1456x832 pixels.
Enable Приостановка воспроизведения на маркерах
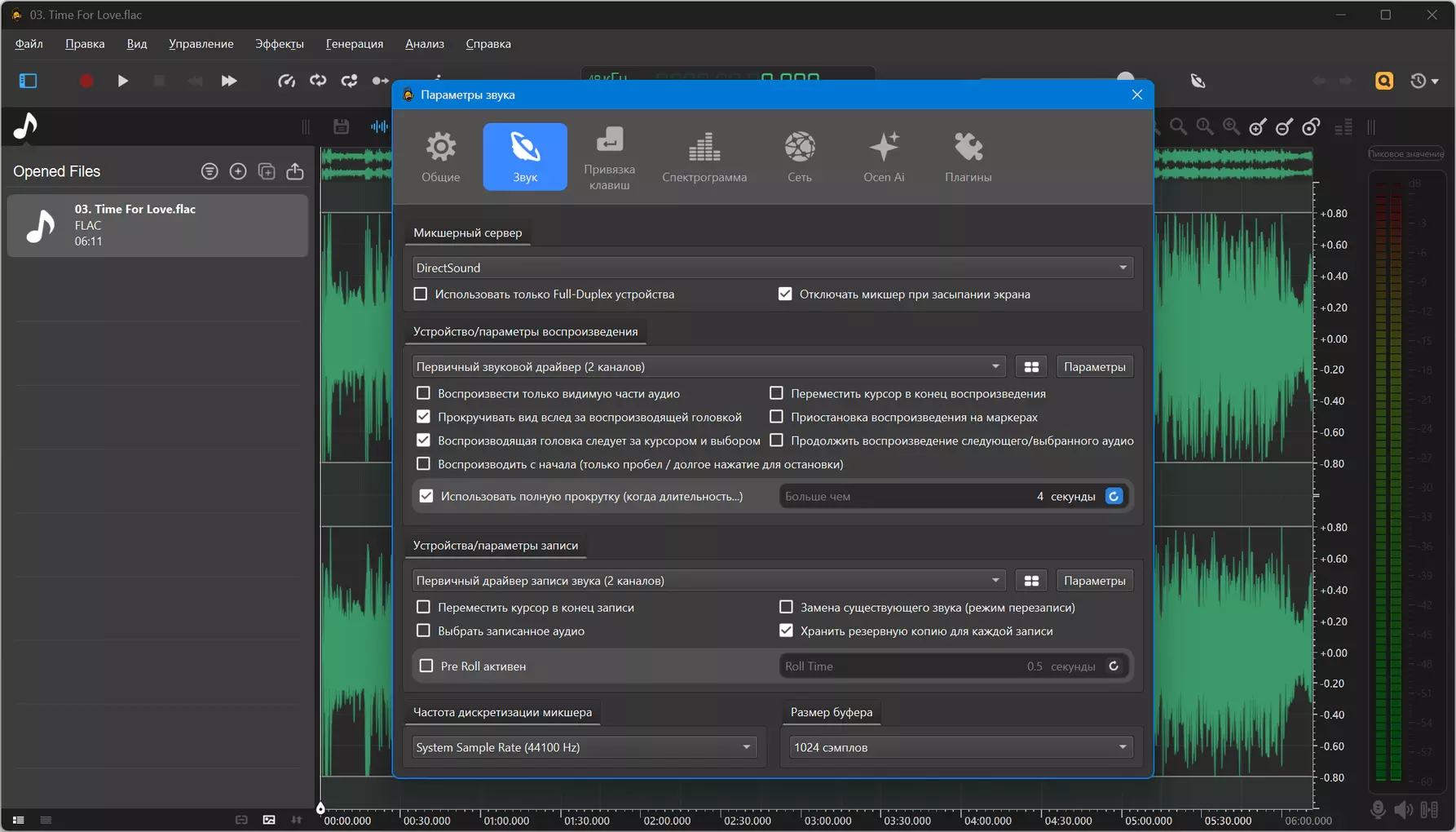pos(776,417)
